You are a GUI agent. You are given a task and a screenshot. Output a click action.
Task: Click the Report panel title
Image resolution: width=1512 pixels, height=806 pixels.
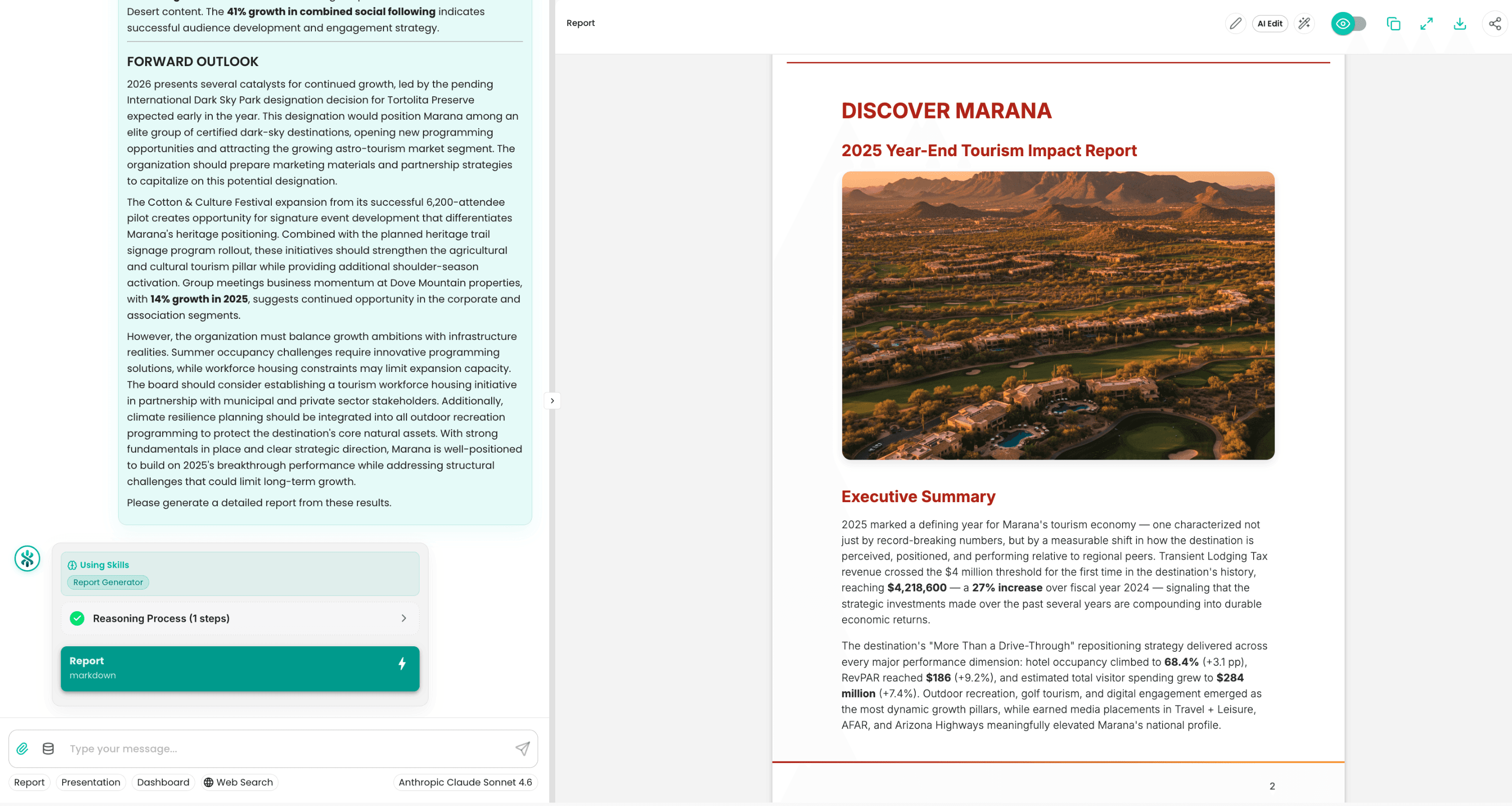click(x=580, y=23)
